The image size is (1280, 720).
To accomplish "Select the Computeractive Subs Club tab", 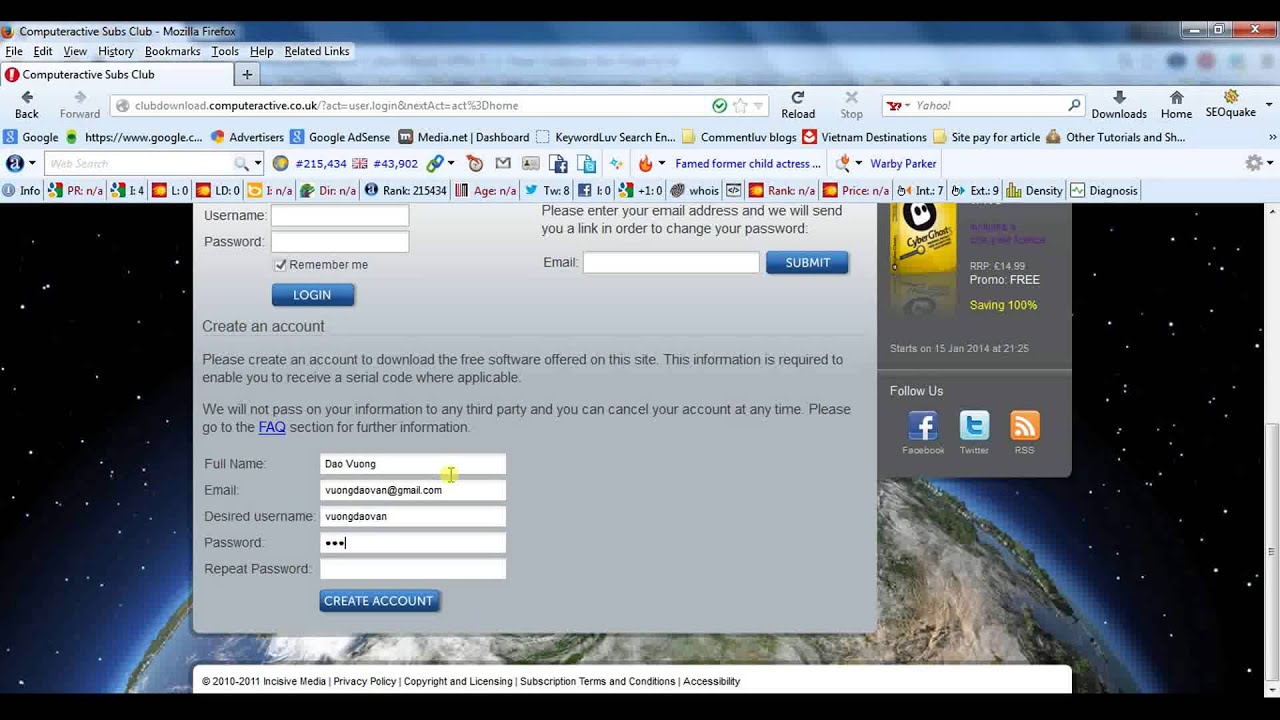I will tap(117, 74).
